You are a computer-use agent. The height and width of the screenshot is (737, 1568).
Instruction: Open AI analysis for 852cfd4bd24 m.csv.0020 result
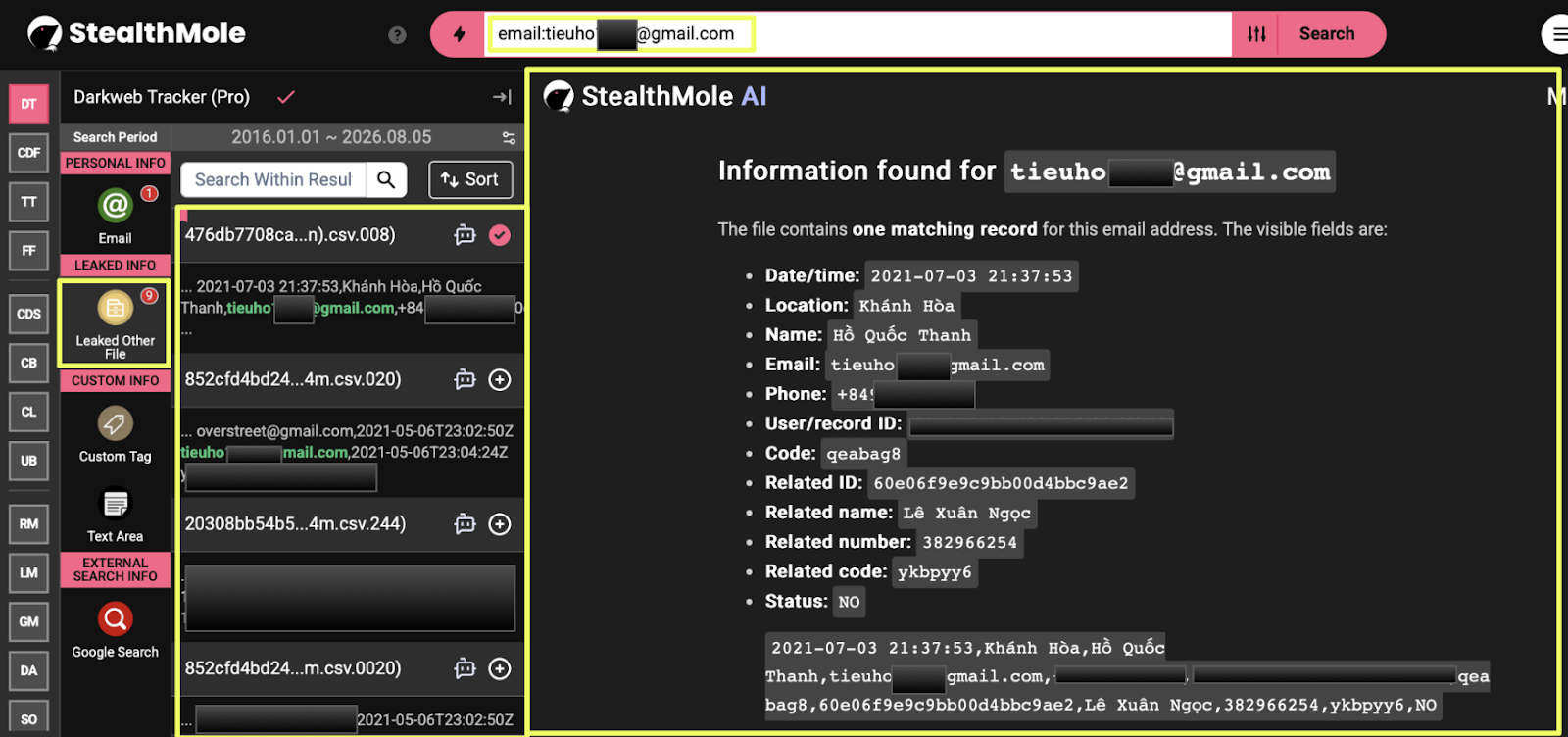point(465,668)
